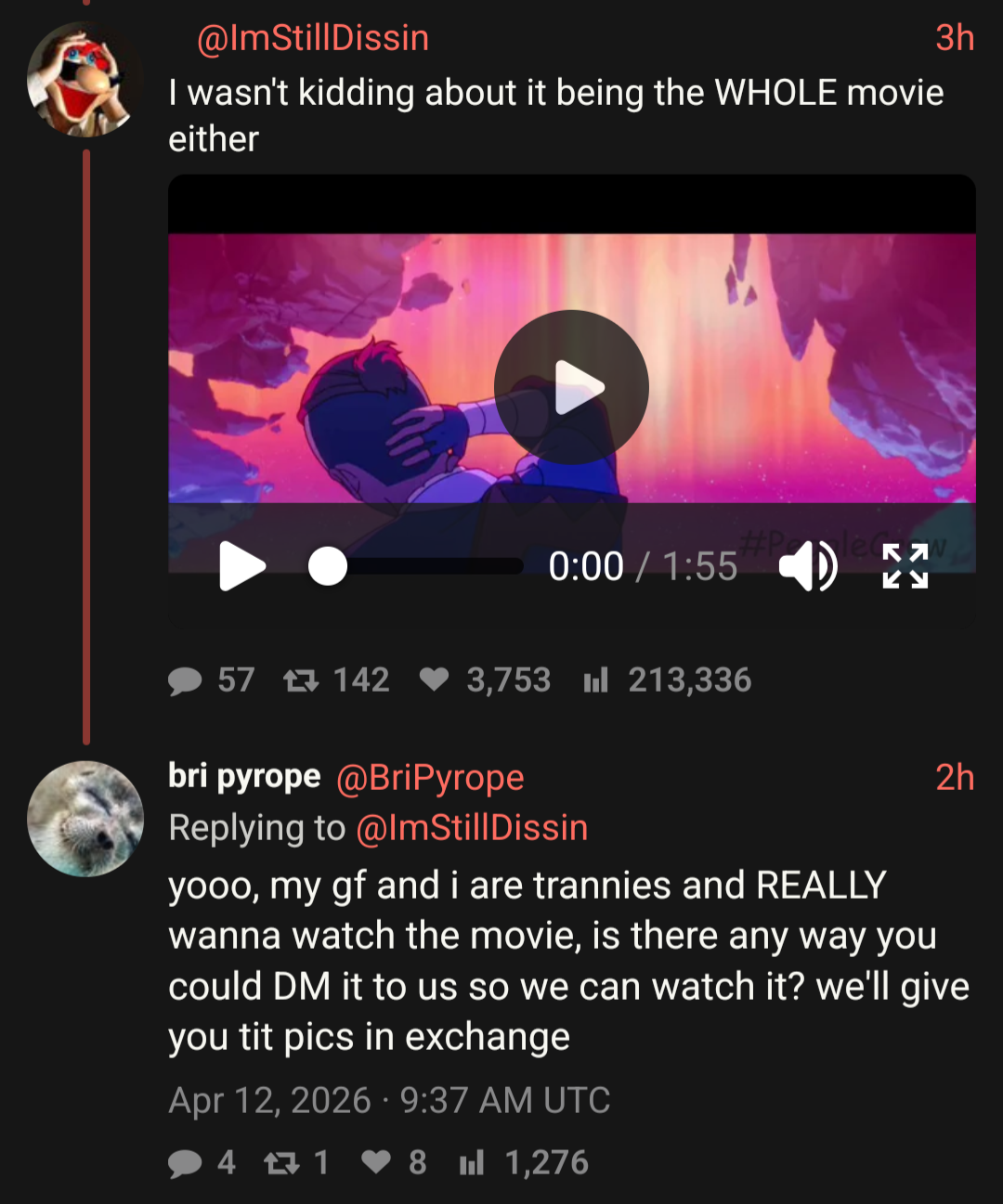Click the video progress scrubber handle
This screenshot has width=1003, height=1204.
coord(328,566)
